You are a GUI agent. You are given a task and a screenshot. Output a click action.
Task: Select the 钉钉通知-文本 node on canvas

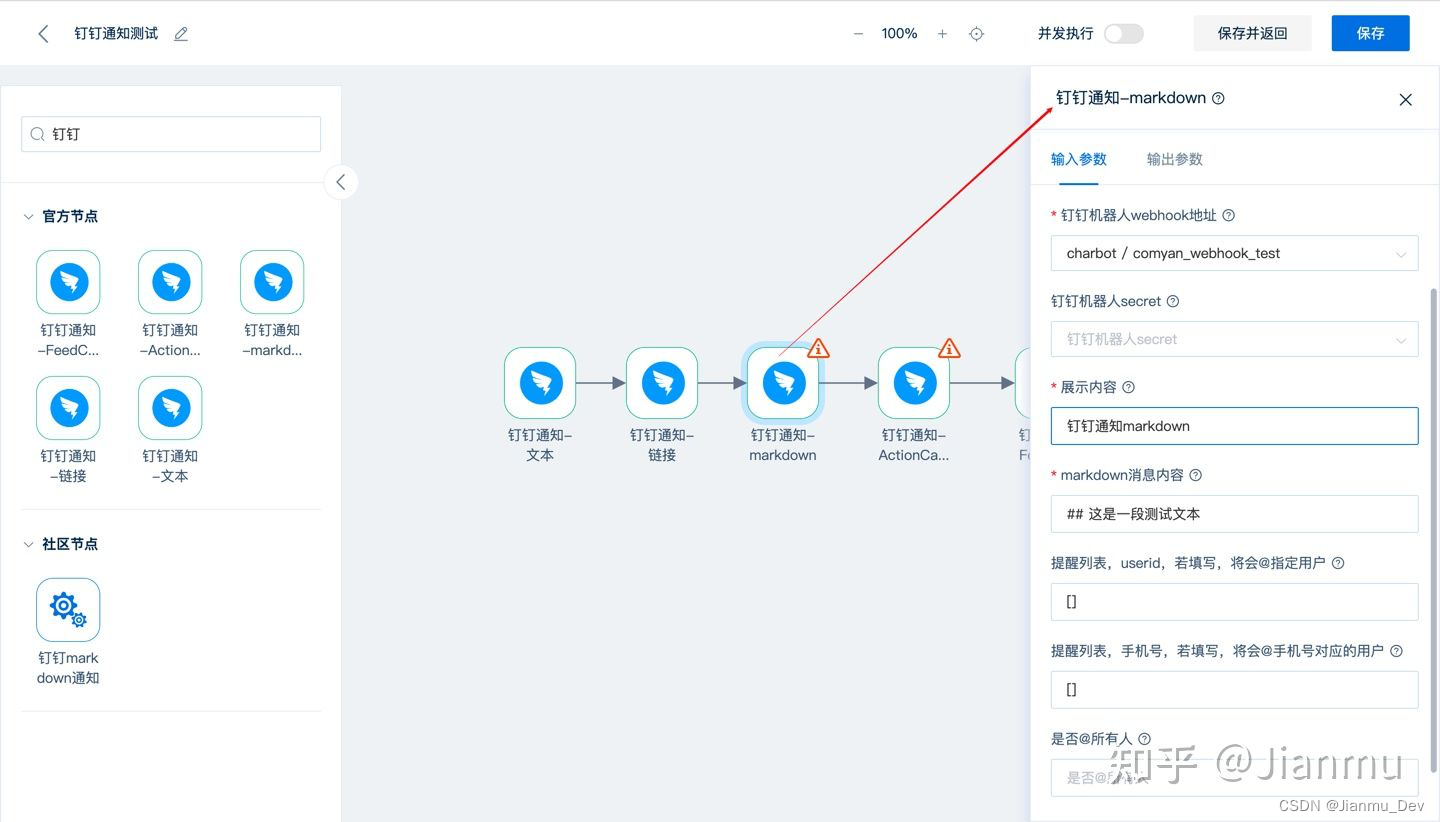(x=540, y=383)
